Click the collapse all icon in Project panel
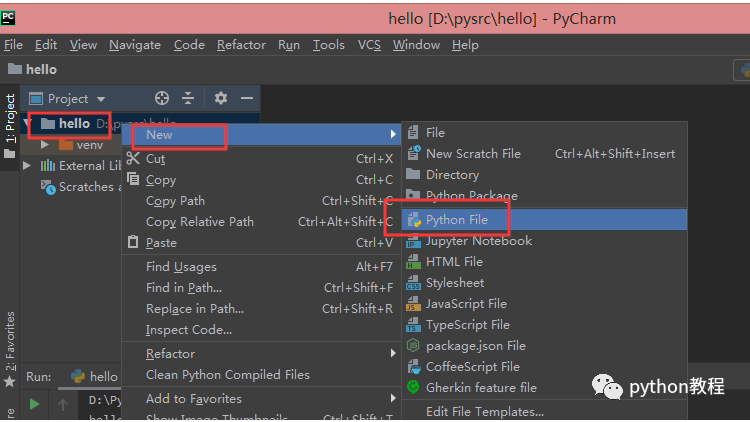750x422 pixels. 188,98
